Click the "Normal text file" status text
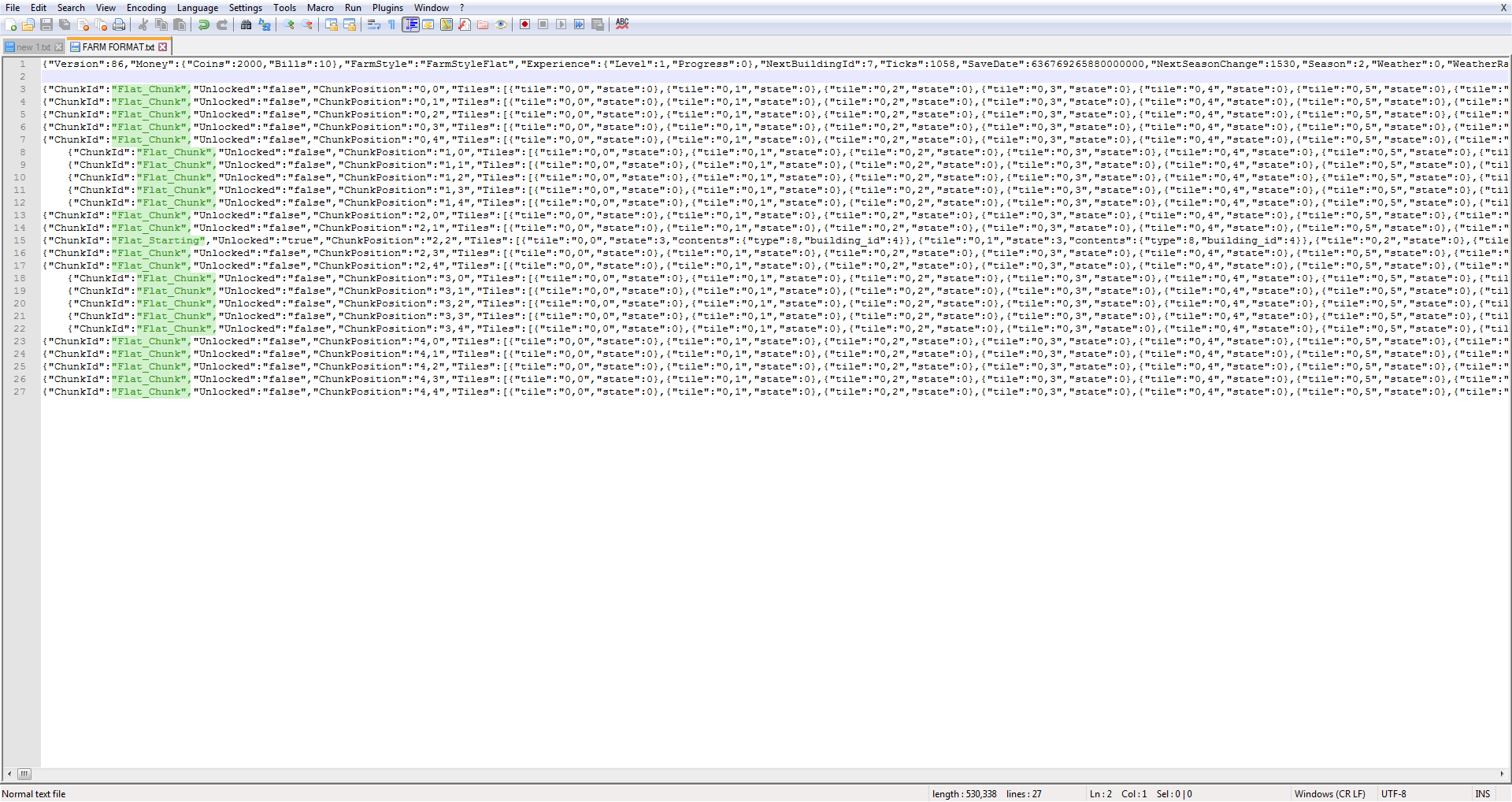The height and width of the screenshot is (802, 1512). pyautogui.click(x=34, y=794)
